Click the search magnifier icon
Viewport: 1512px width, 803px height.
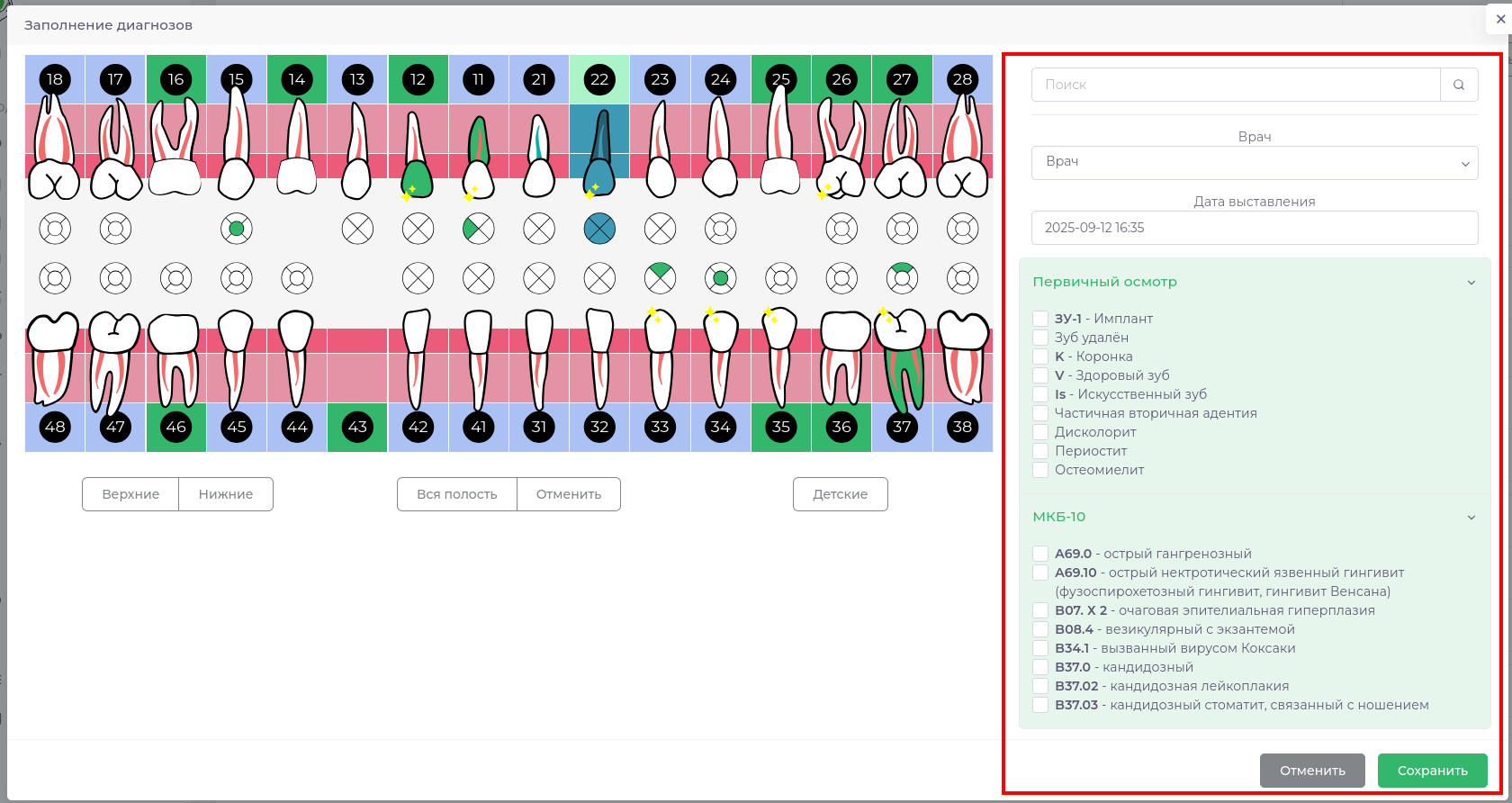click(x=1459, y=85)
